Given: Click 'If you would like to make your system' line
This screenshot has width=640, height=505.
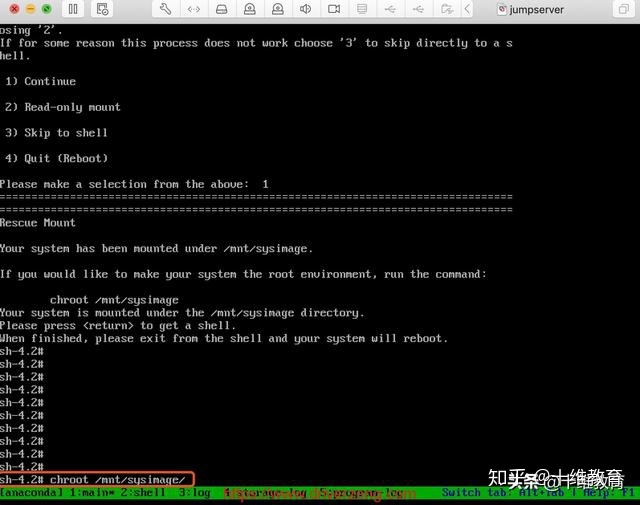Looking at the screenshot, I should pos(244,274).
